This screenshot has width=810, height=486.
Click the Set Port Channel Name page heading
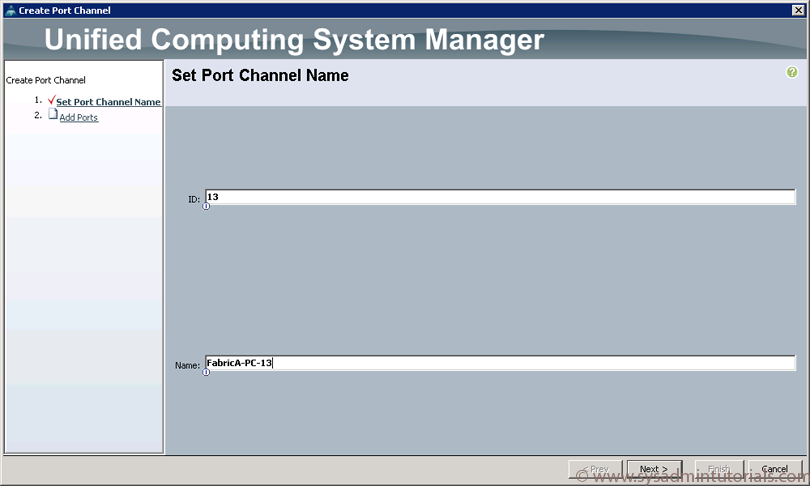click(260, 75)
